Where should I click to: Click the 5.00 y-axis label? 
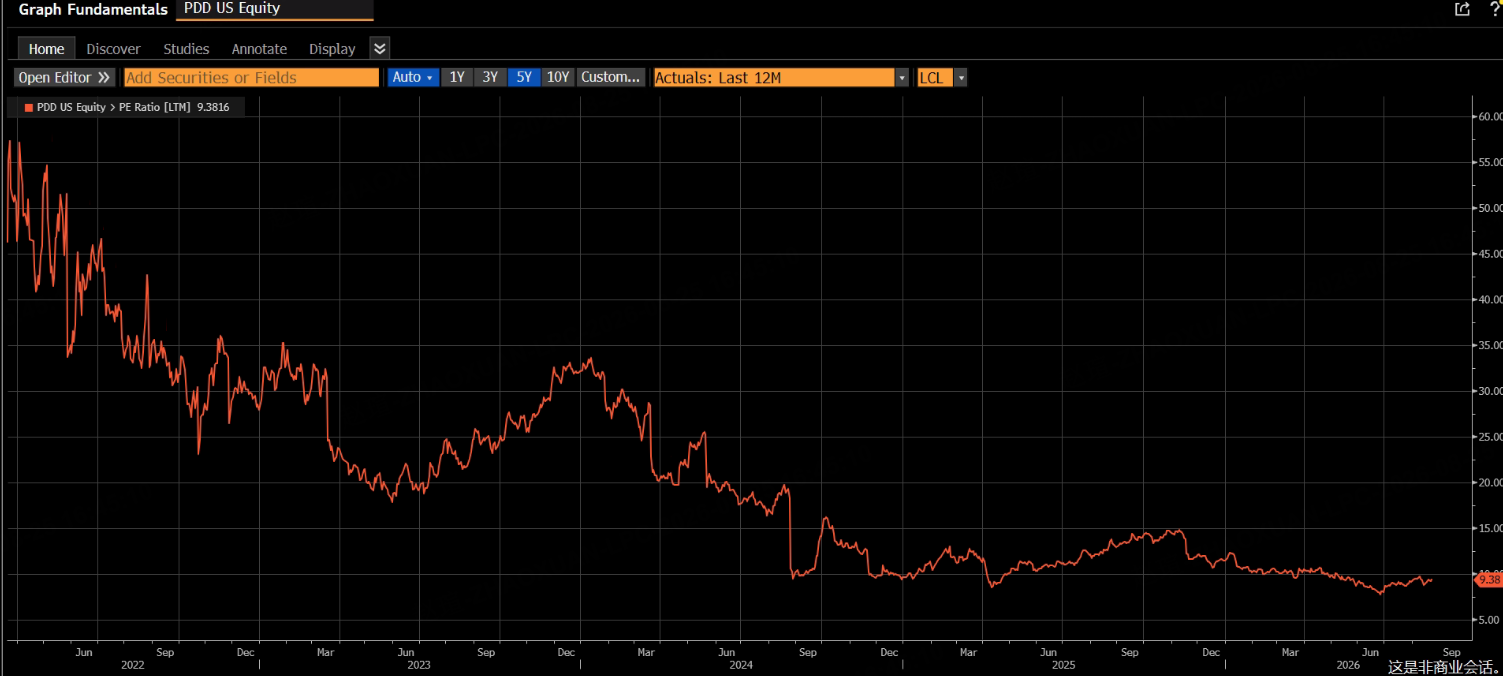(1490, 620)
